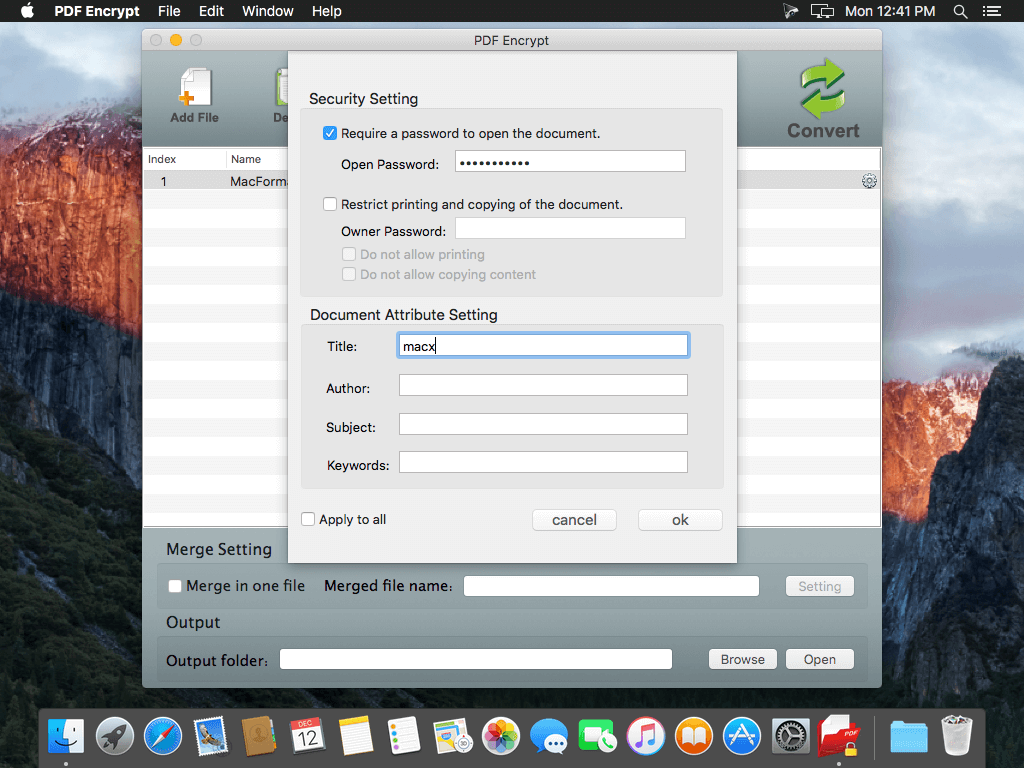Open iBooks from the dock
1024x768 pixels.
694,736
